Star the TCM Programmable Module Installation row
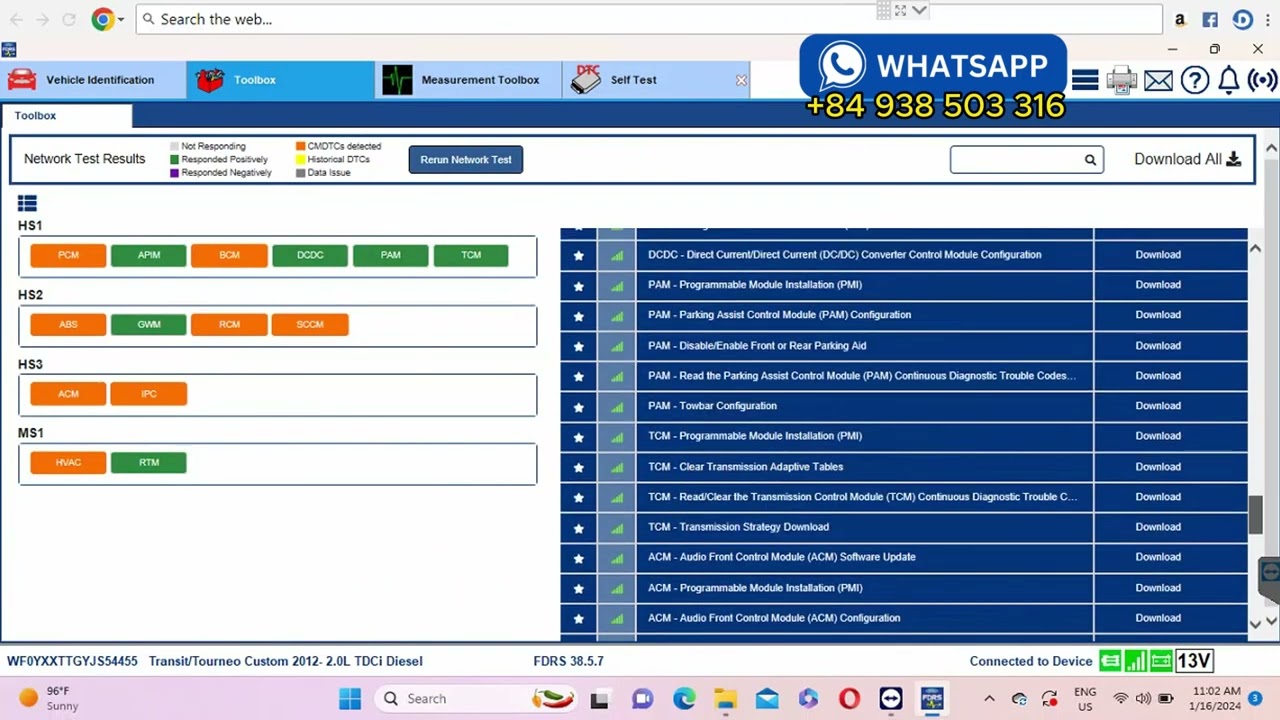Screen dimensions: 1280x720 click(578, 437)
